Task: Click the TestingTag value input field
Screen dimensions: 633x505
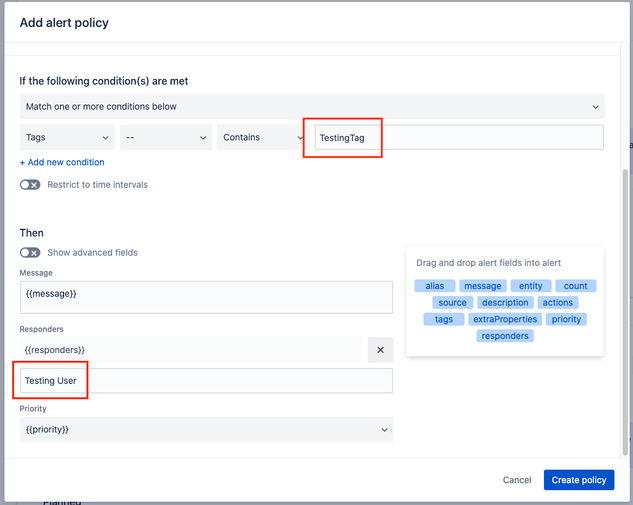Action: (x=458, y=137)
